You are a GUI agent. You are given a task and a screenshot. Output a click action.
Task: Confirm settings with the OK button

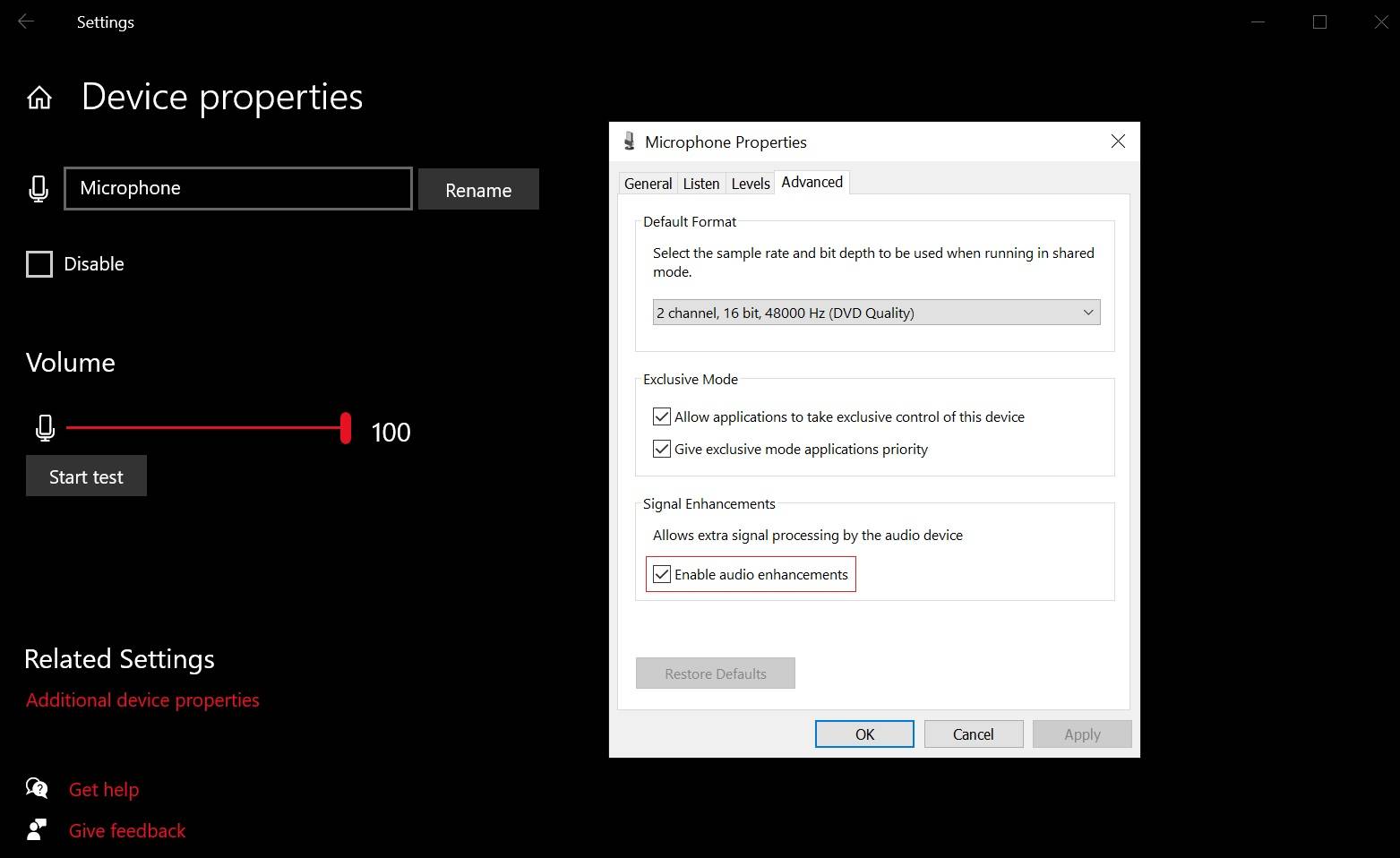863,734
